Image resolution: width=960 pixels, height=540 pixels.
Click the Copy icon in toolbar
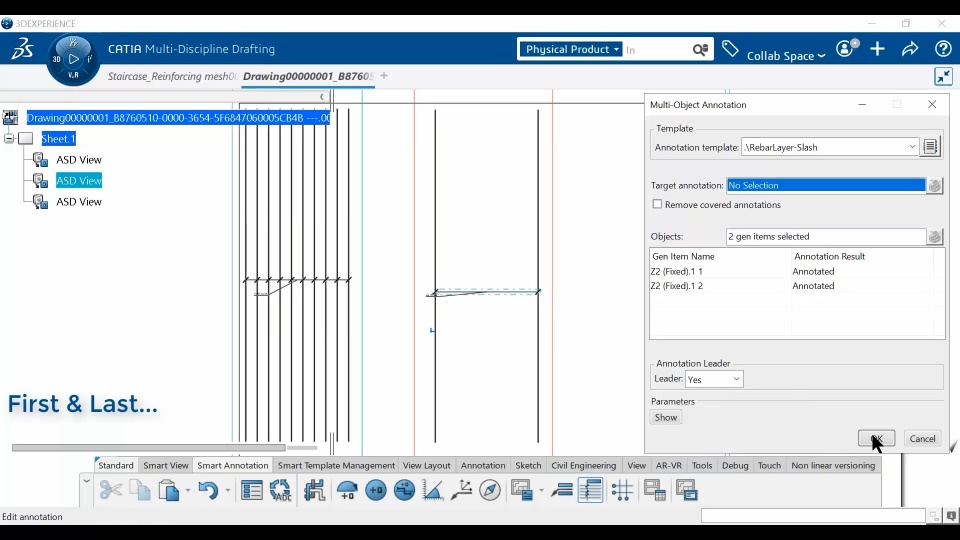coord(140,490)
